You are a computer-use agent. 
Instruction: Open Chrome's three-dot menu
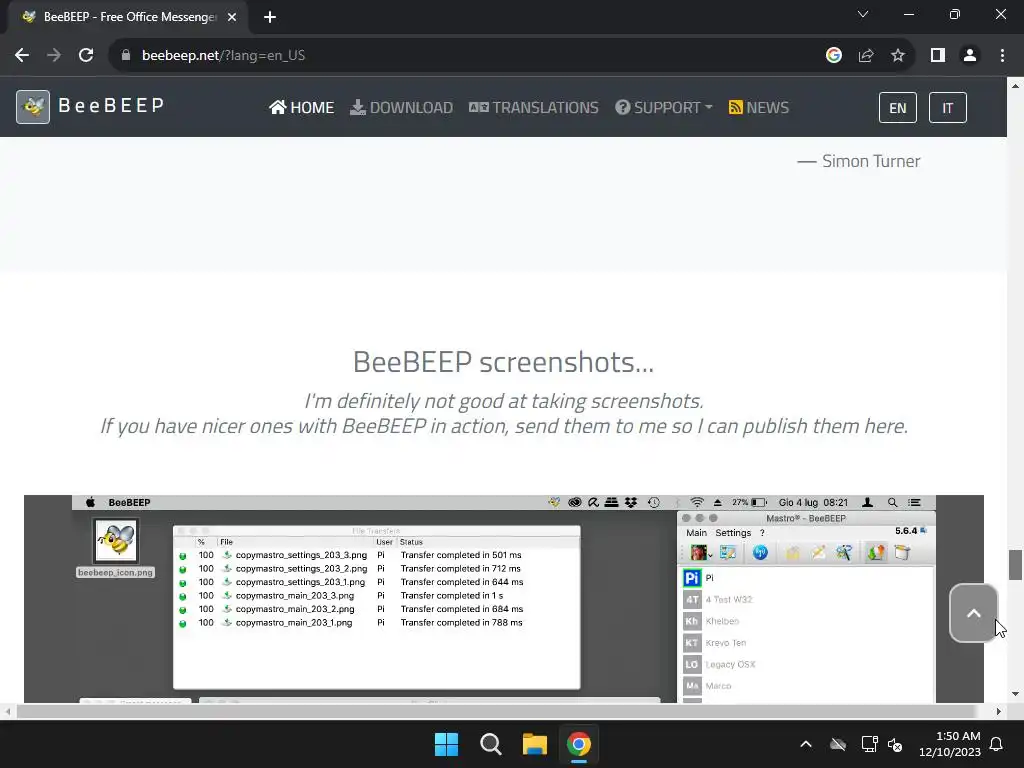[1002, 56]
